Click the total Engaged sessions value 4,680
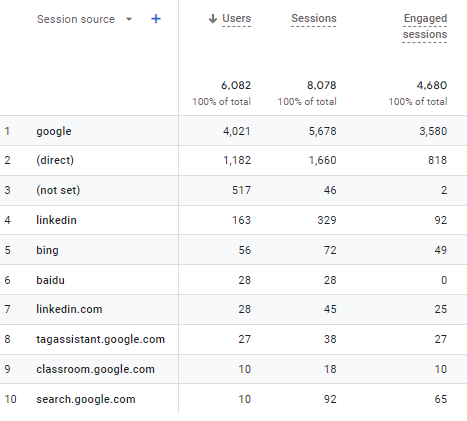The height and width of the screenshot is (421, 467). [x=432, y=85]
